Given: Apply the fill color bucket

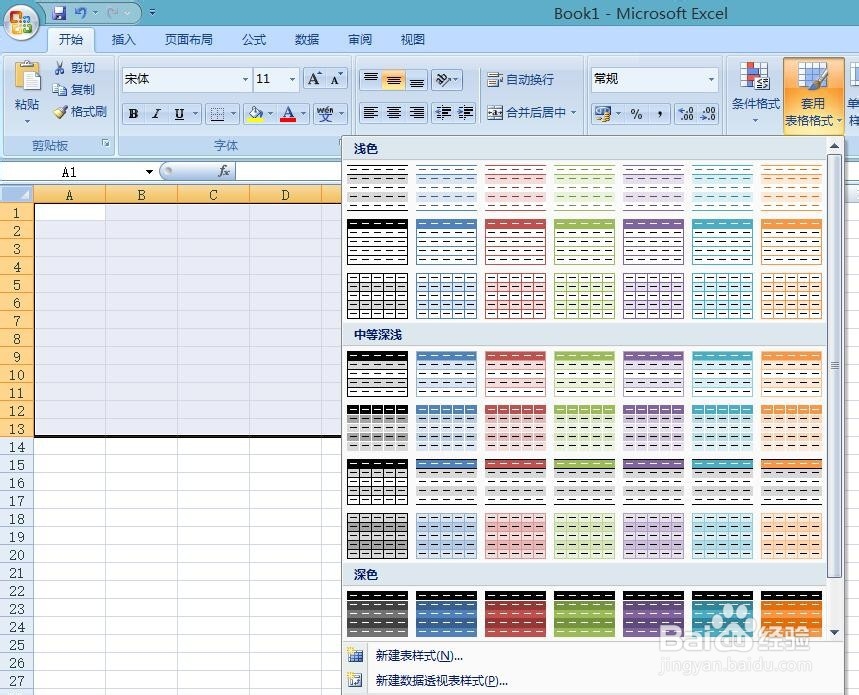Looking at the screenshot, I should (255, 113).
